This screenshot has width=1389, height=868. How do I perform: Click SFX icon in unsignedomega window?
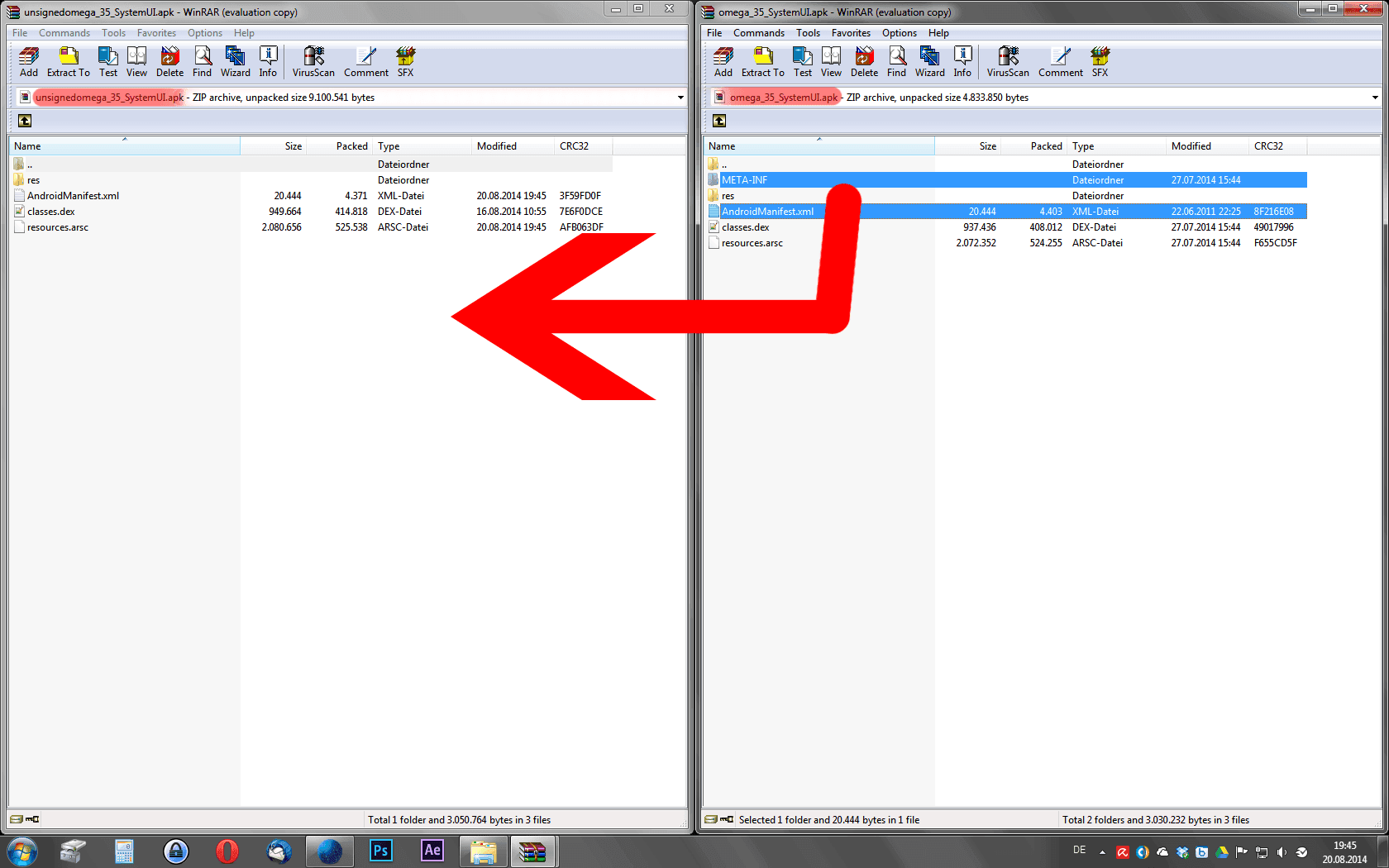405,62
